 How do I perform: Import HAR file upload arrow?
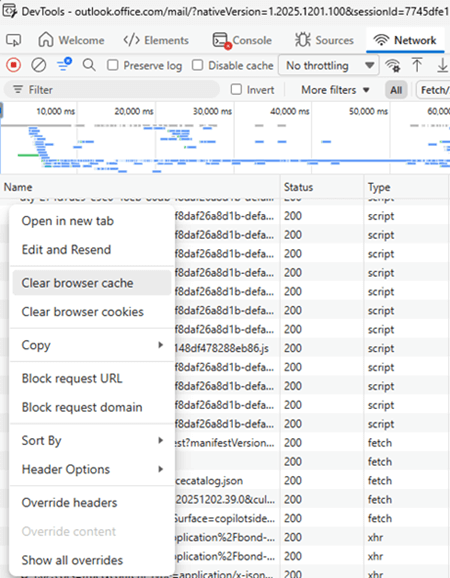point(417,65)
